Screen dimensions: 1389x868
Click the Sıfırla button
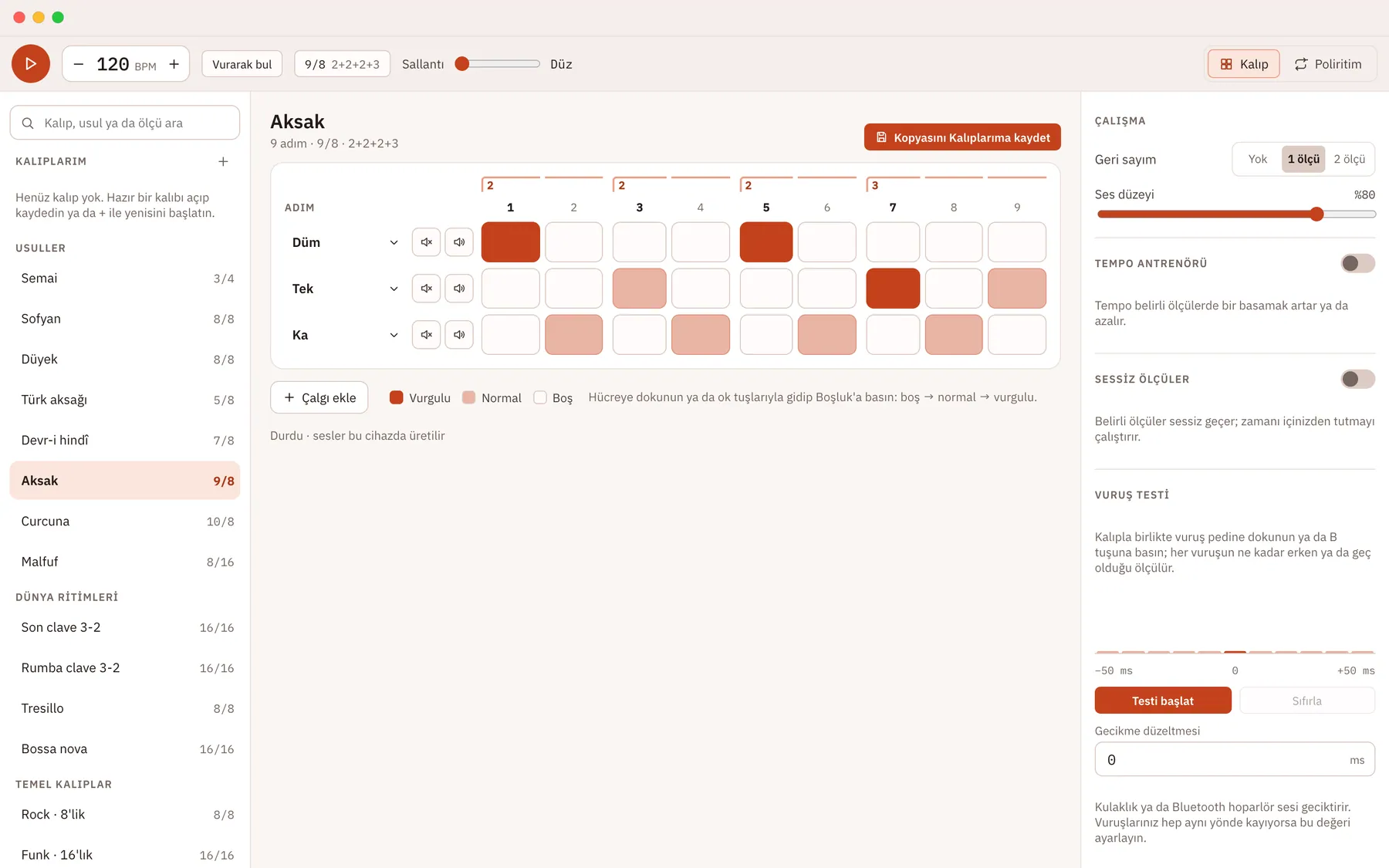pos(1307,701)
